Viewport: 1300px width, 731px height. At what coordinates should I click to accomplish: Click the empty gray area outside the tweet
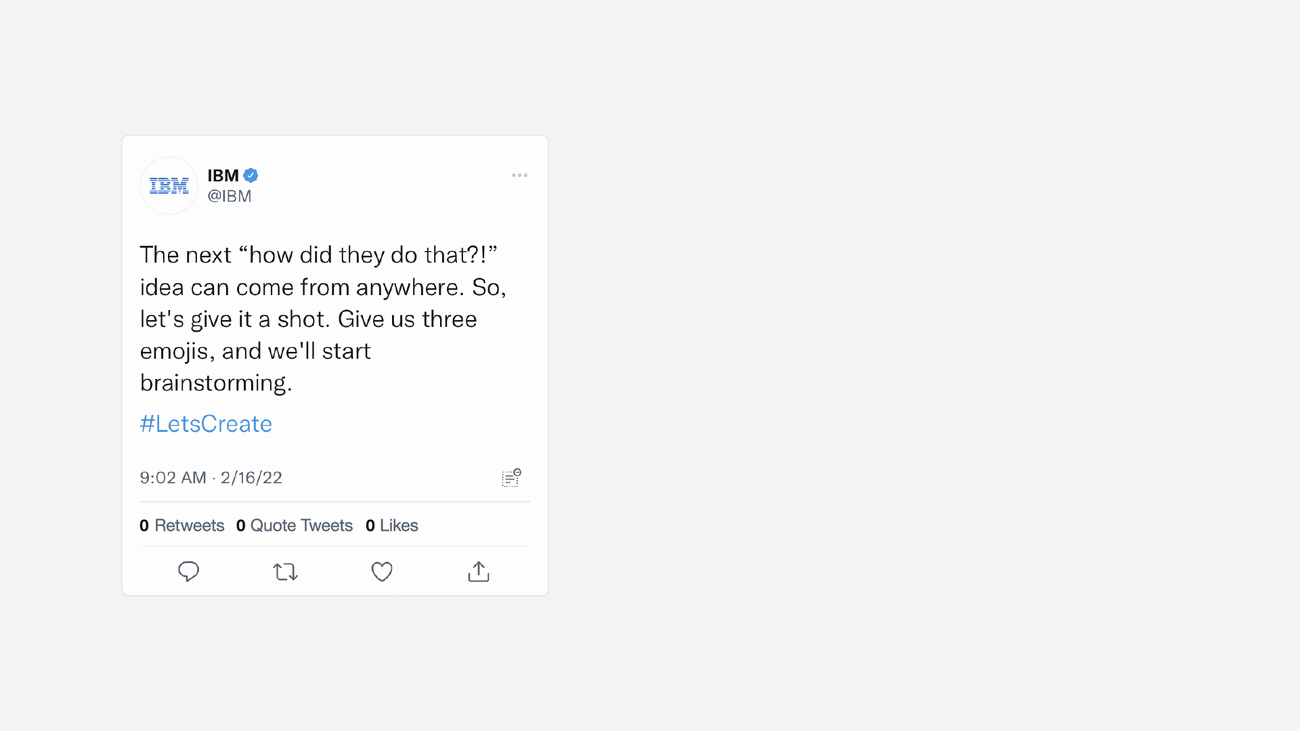pos(900,400)
